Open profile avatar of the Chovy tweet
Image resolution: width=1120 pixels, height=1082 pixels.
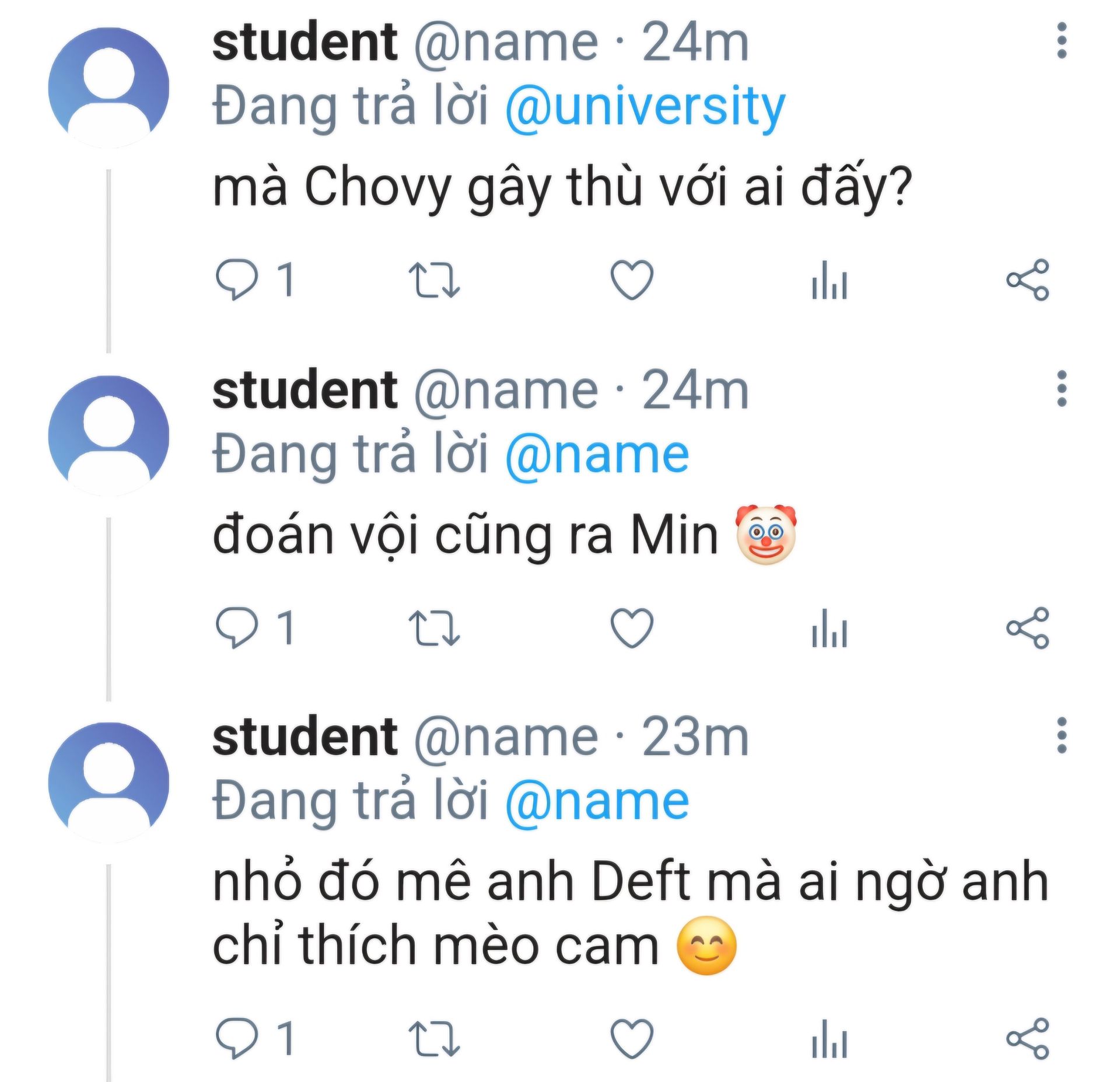click(109, 86)
